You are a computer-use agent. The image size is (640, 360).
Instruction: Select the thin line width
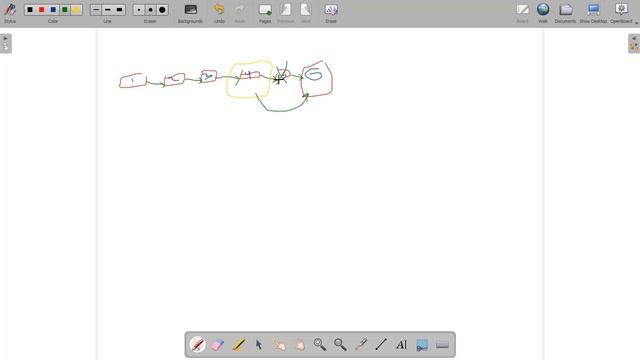(96, 9)
